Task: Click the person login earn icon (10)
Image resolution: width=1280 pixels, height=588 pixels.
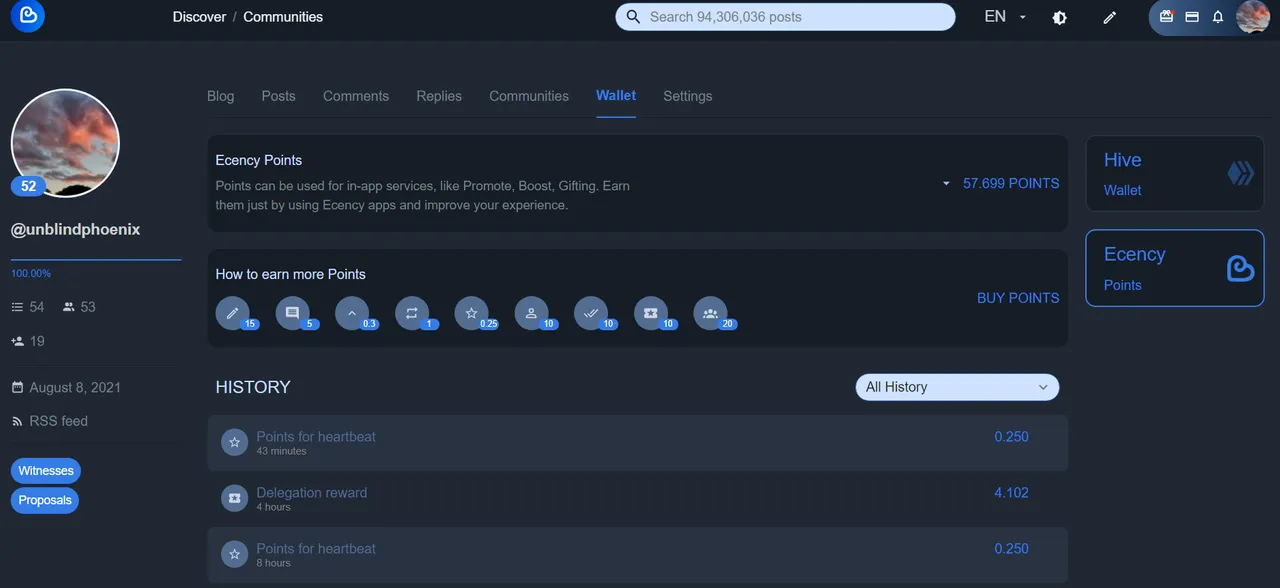Action: tap(531, 313)
